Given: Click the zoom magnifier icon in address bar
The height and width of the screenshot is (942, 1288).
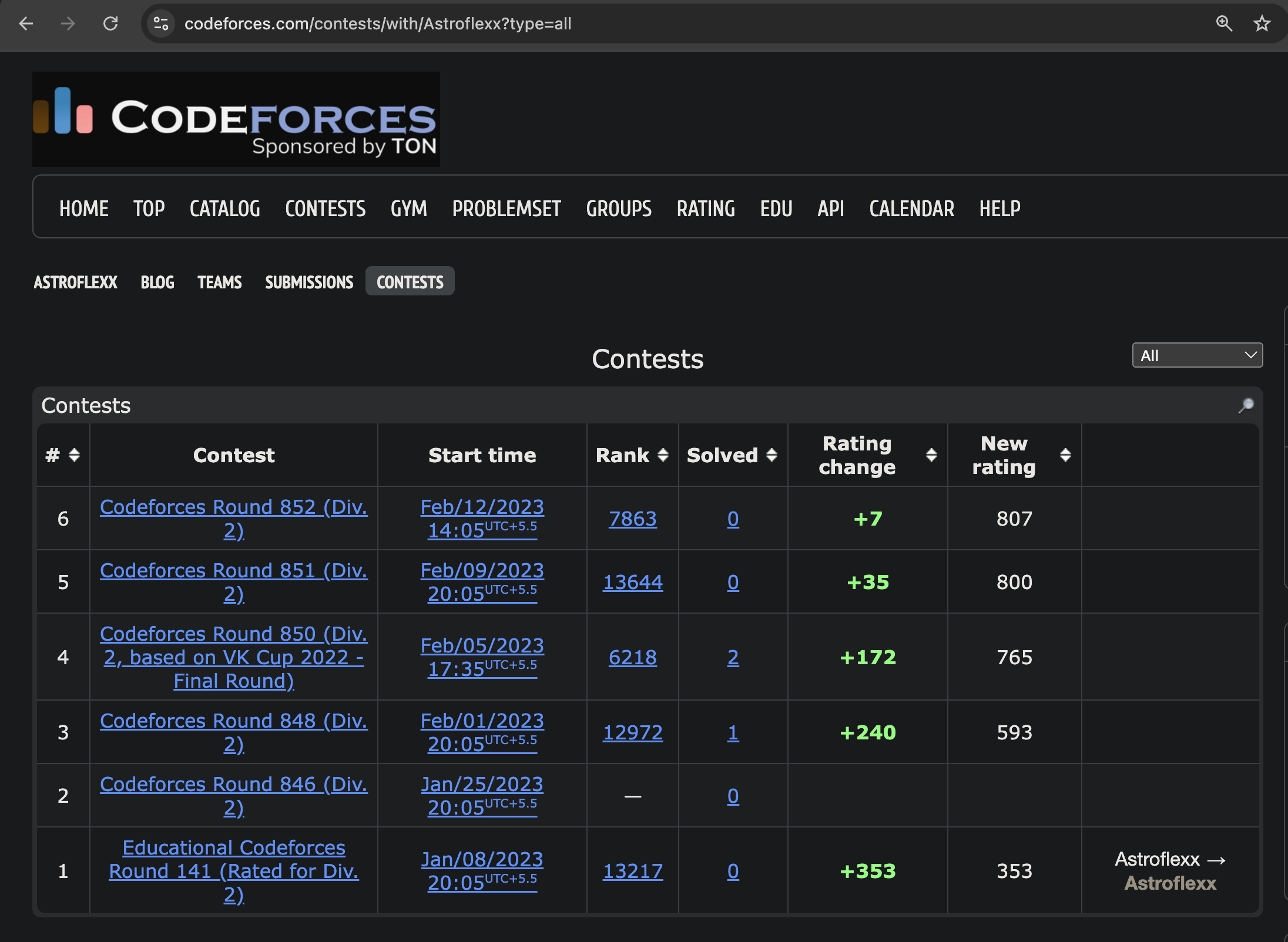Looking at the screenshot, I should [1224, 23].
